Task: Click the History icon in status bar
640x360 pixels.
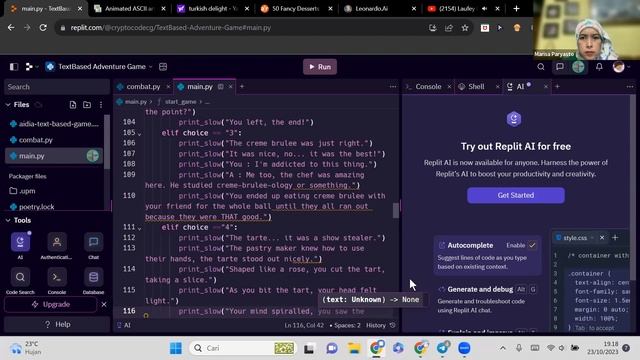Action: coord(393,325)
